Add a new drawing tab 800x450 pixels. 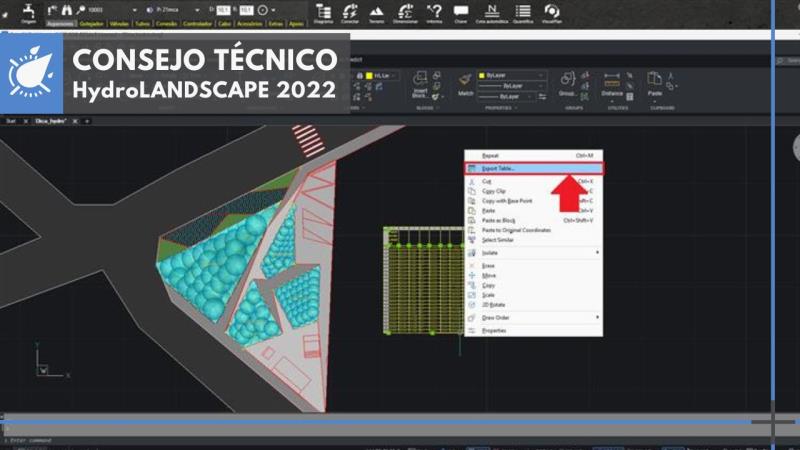[x=87, y=121]
